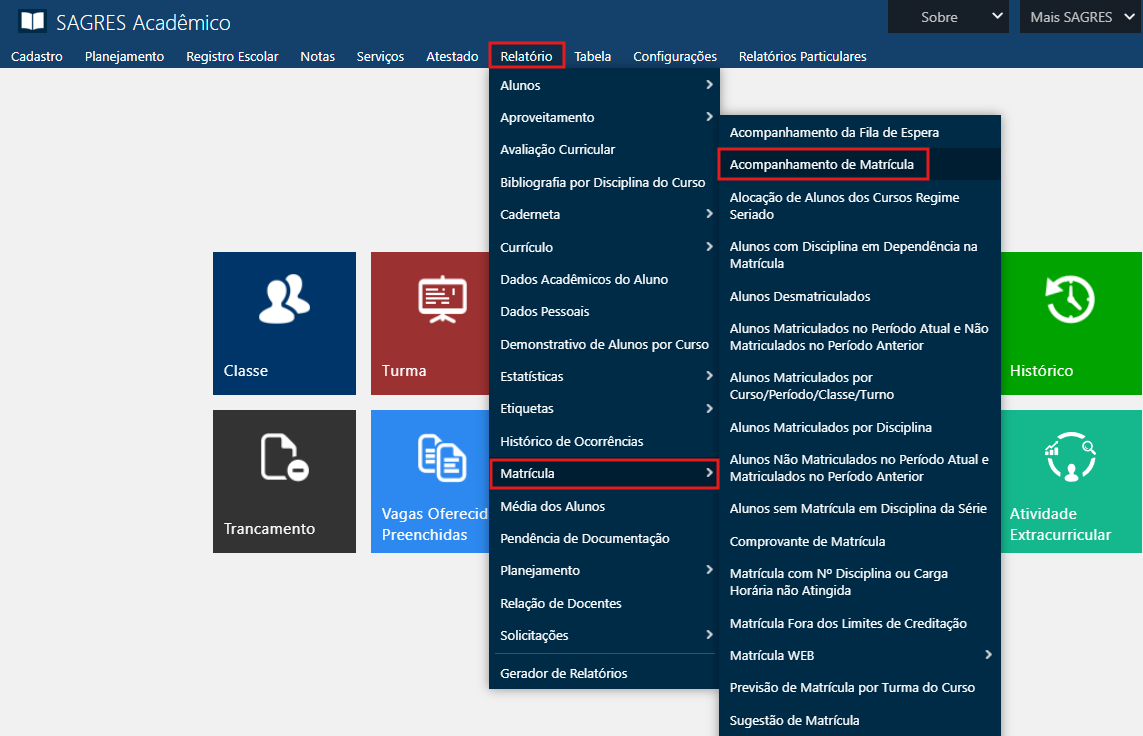Click the SAGRES Acadêmico book logo icon
1143x736 pixels.
(32, 21)
